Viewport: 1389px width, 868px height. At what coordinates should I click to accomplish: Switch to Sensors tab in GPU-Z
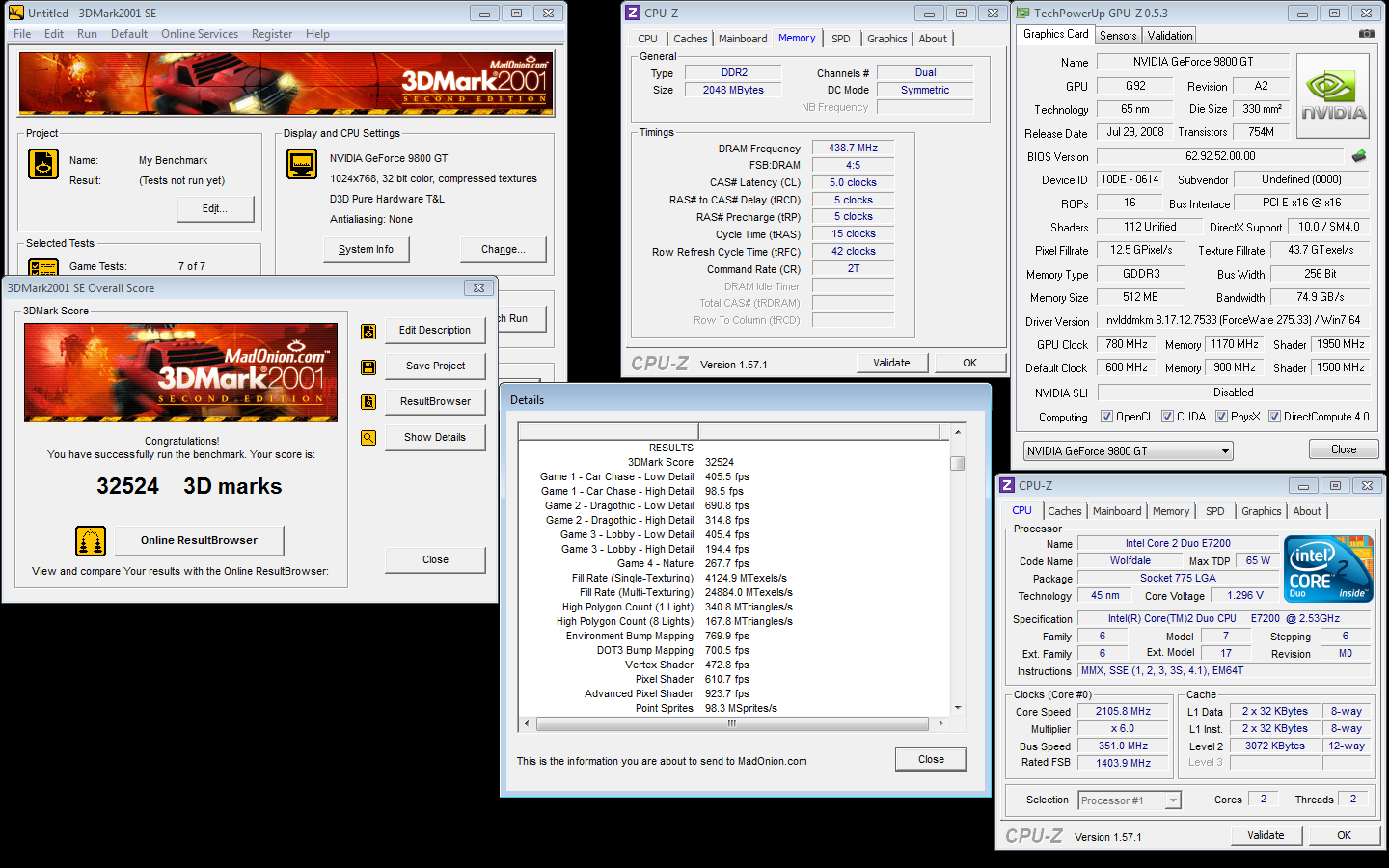[x=1118, y=36]
